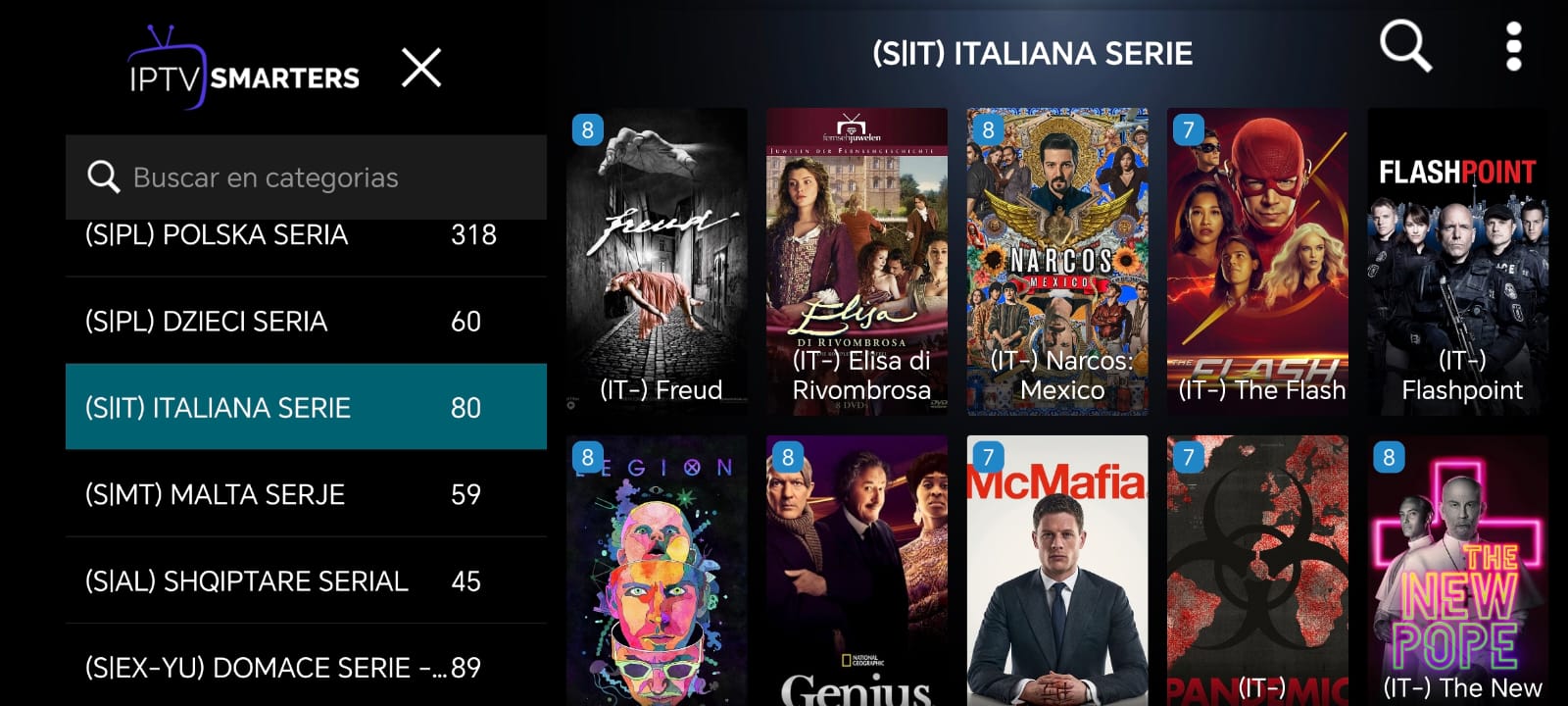Click the rating badge on The Flash poster

click(x=1188, y=129)
